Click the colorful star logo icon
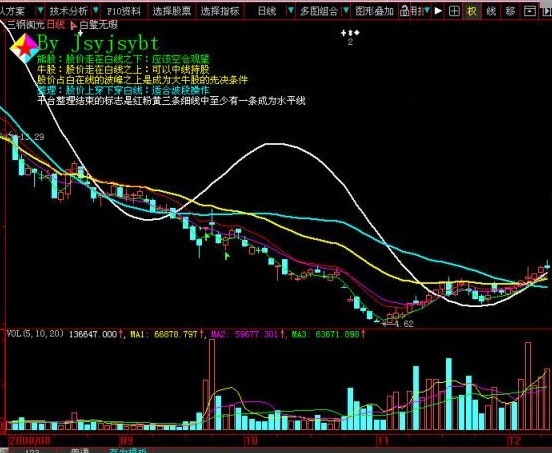552x453 pixels. 24,48
